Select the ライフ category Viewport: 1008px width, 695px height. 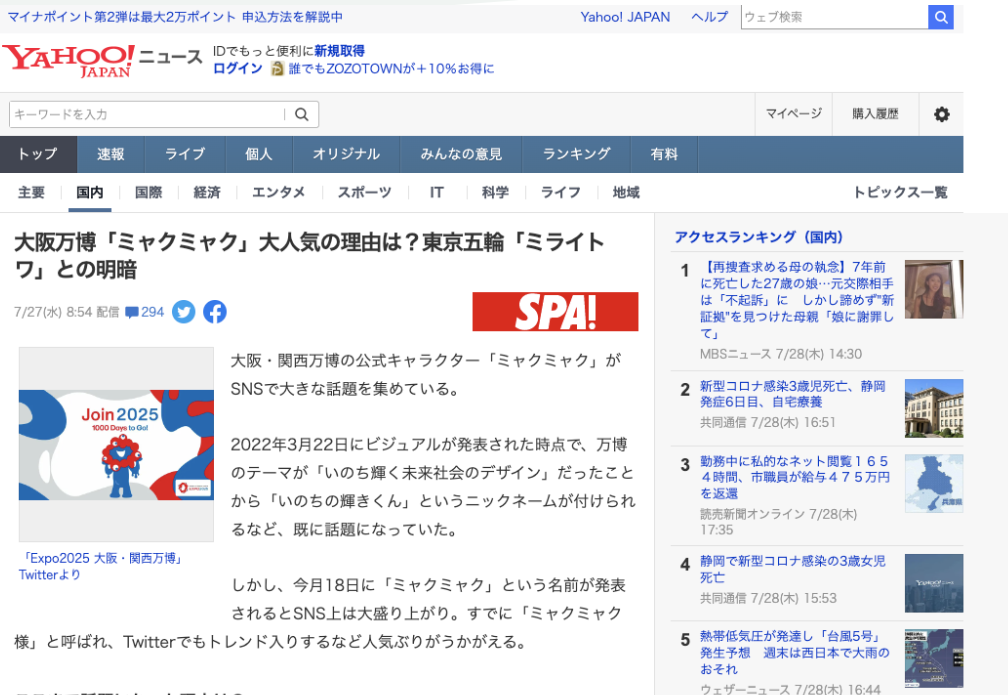click(561, 192)
